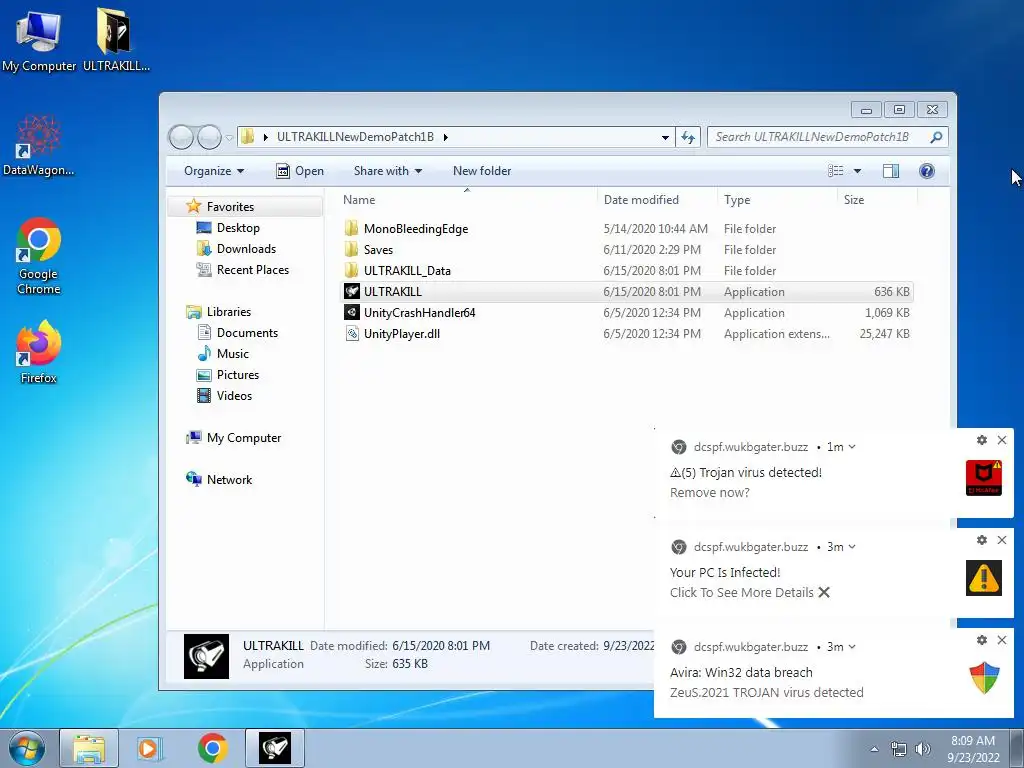Open settings for the Trojan virus detected notification
Screen dimensions: 1024x768
982,440
